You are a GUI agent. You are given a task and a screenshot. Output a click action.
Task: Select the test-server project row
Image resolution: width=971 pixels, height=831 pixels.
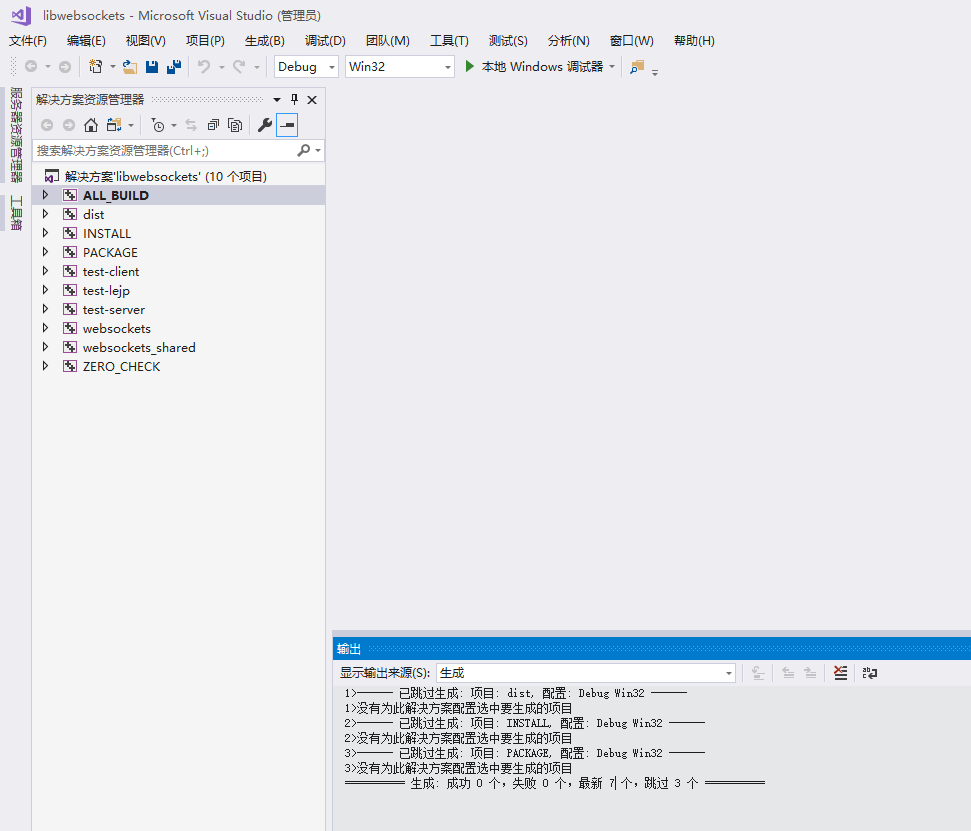pyautogui.click(x=178, y=309)
